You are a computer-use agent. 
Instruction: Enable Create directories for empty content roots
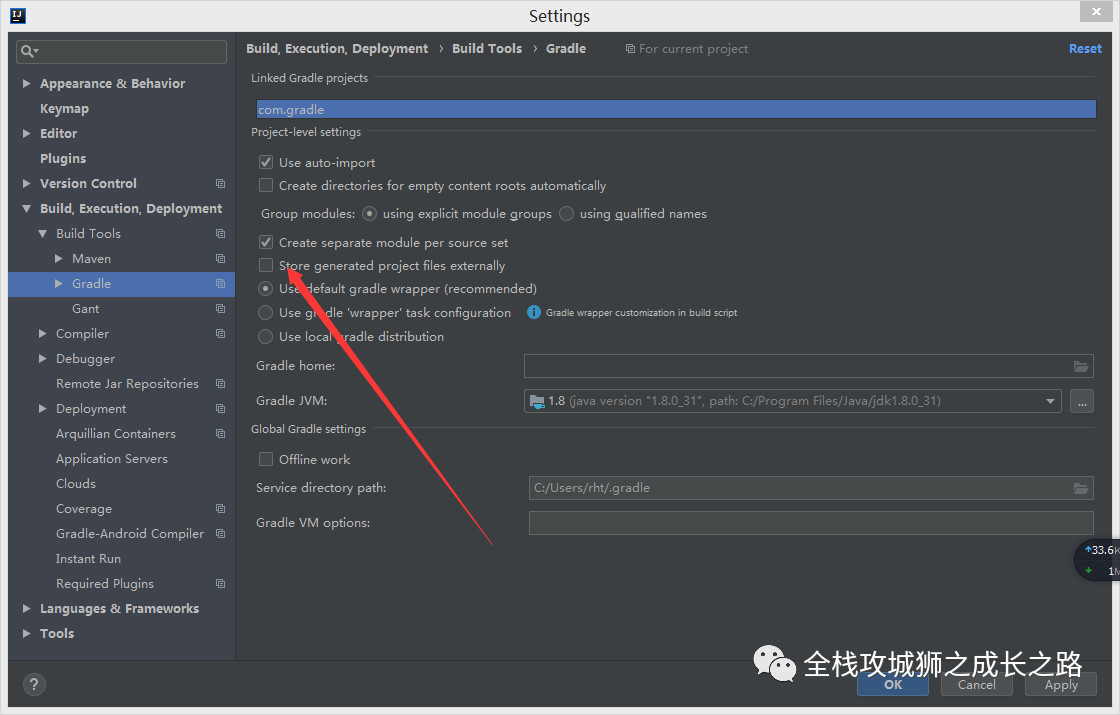pos(266,185)
